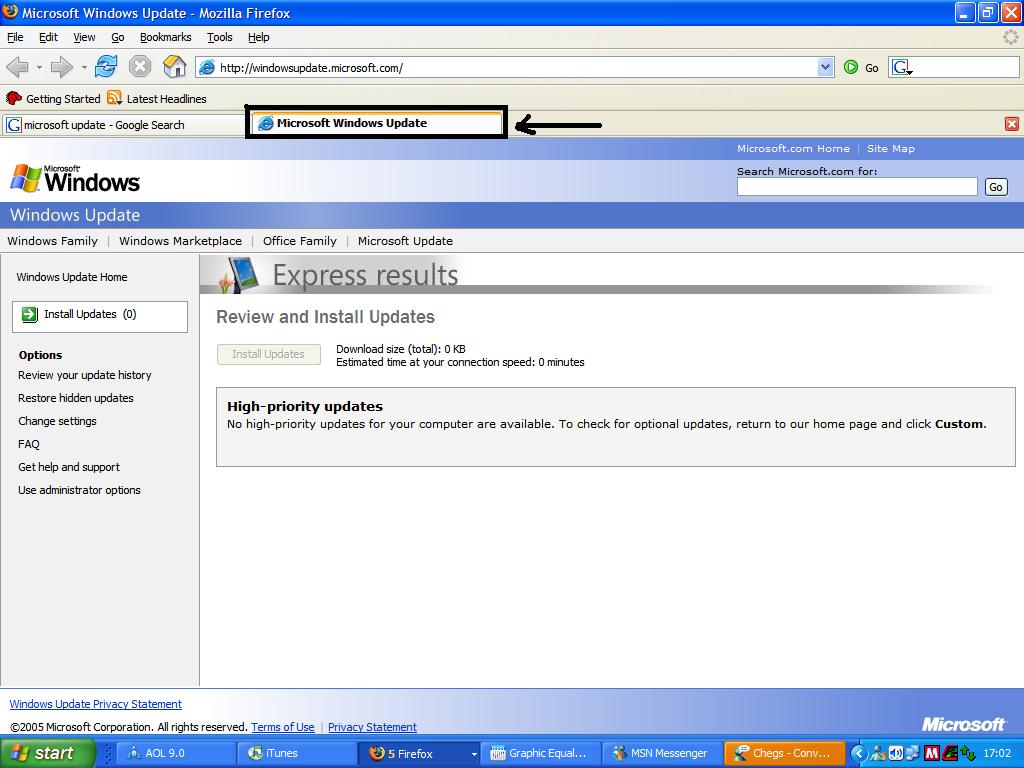Click the system clock showing 17:02
The height and width of the screenshot is (768, 1024).
click(x=997, y=753)
